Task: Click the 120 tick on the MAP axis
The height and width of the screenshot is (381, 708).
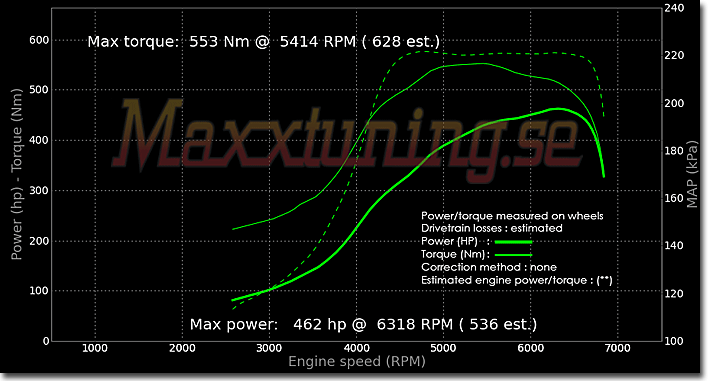Action: (674, 293)
